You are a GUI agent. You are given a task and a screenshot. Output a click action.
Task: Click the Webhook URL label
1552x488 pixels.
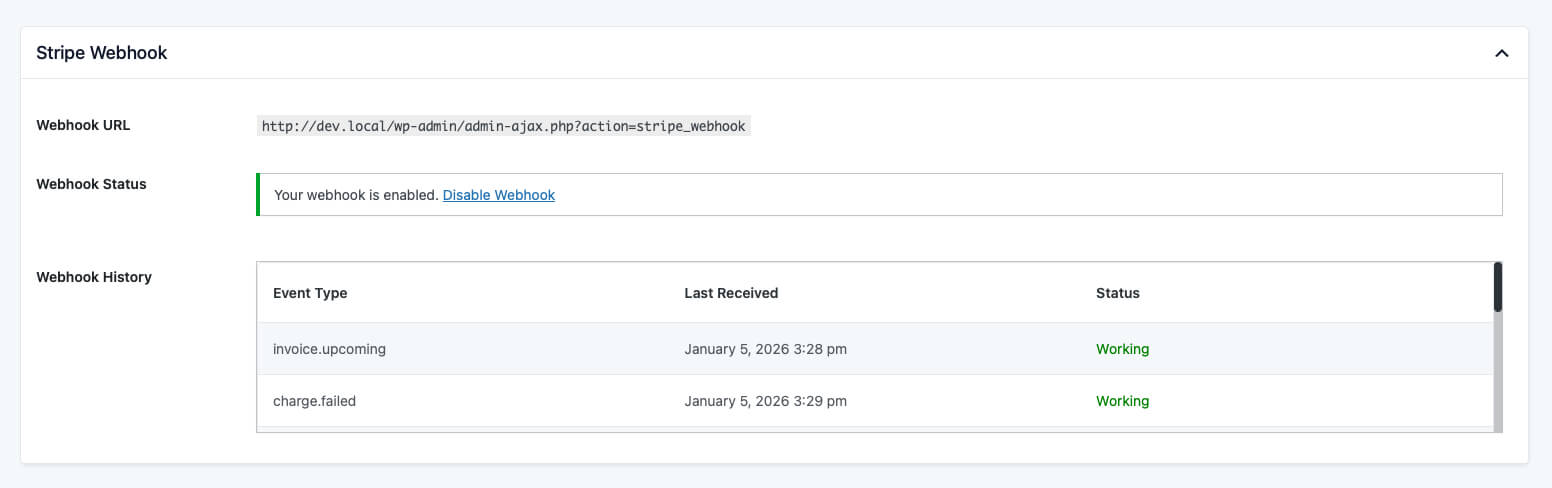[x=83, y=126]
